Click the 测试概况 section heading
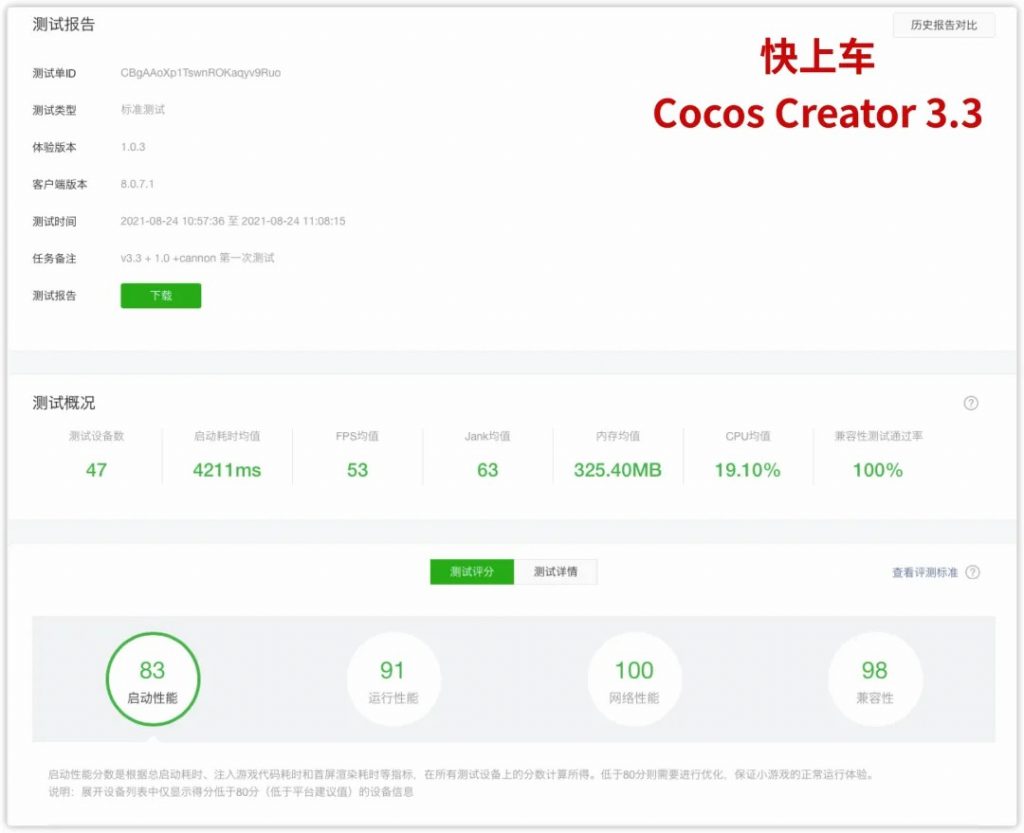The width and height of the screenshot is (1024, 833). [64, 403]
